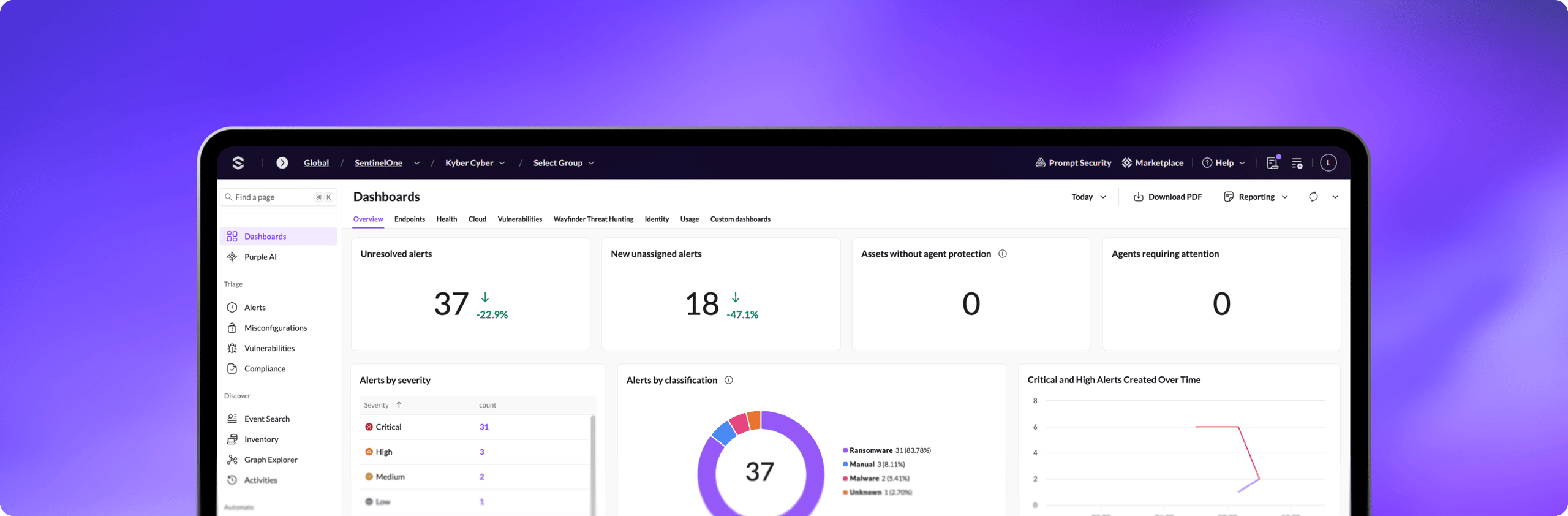The height and width of the screenshot is (516, 1568).
Task: Open the Marketplace from the top bar
Action: tap(1153, 163)
